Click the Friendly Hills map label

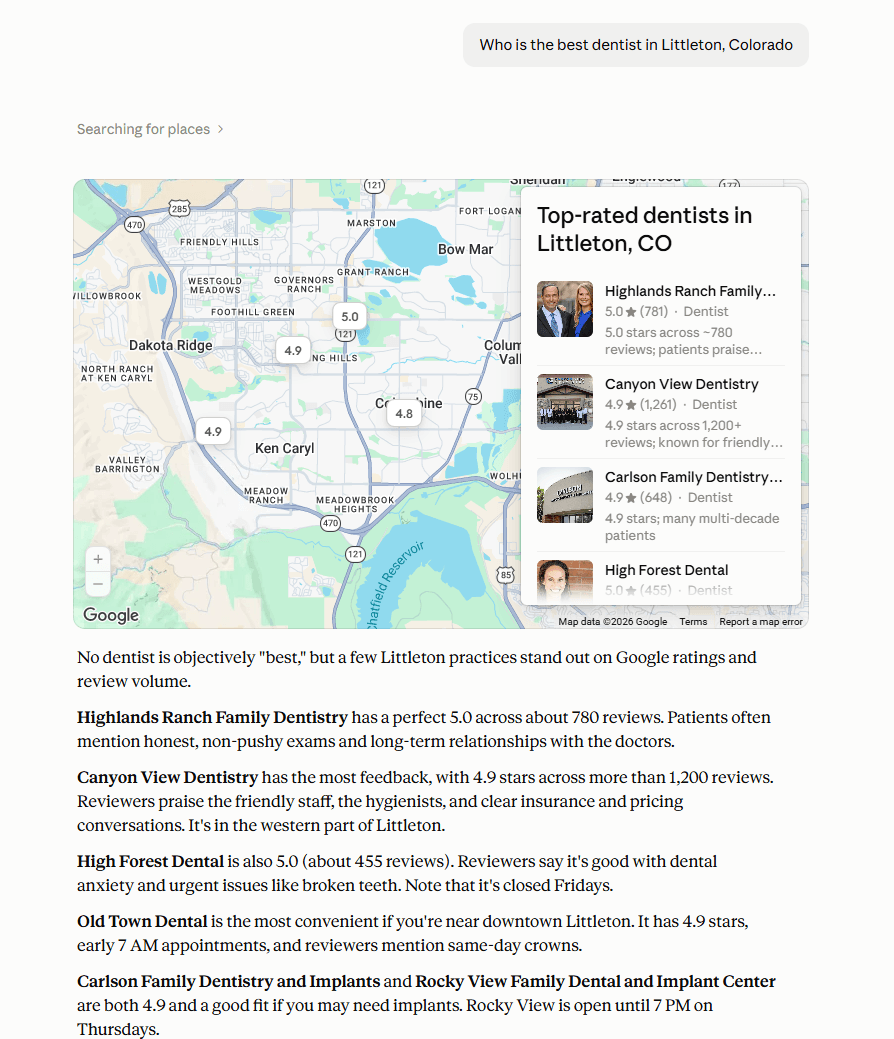click(x=219, y=242)
